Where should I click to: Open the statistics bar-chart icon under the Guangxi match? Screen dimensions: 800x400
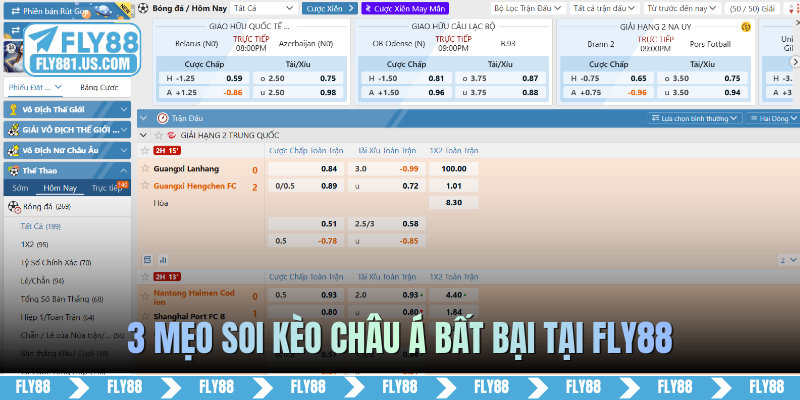pyautogui.click(x=163, y=260)
